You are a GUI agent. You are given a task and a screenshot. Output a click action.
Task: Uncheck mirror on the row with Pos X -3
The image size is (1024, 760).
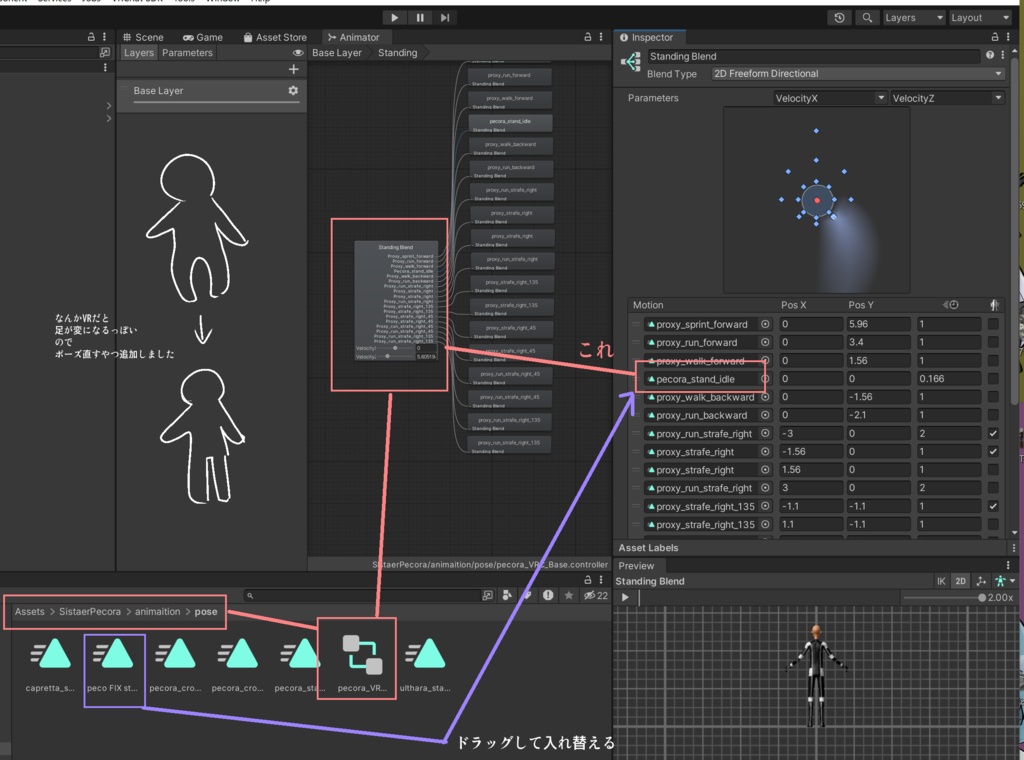click(993, 434)
